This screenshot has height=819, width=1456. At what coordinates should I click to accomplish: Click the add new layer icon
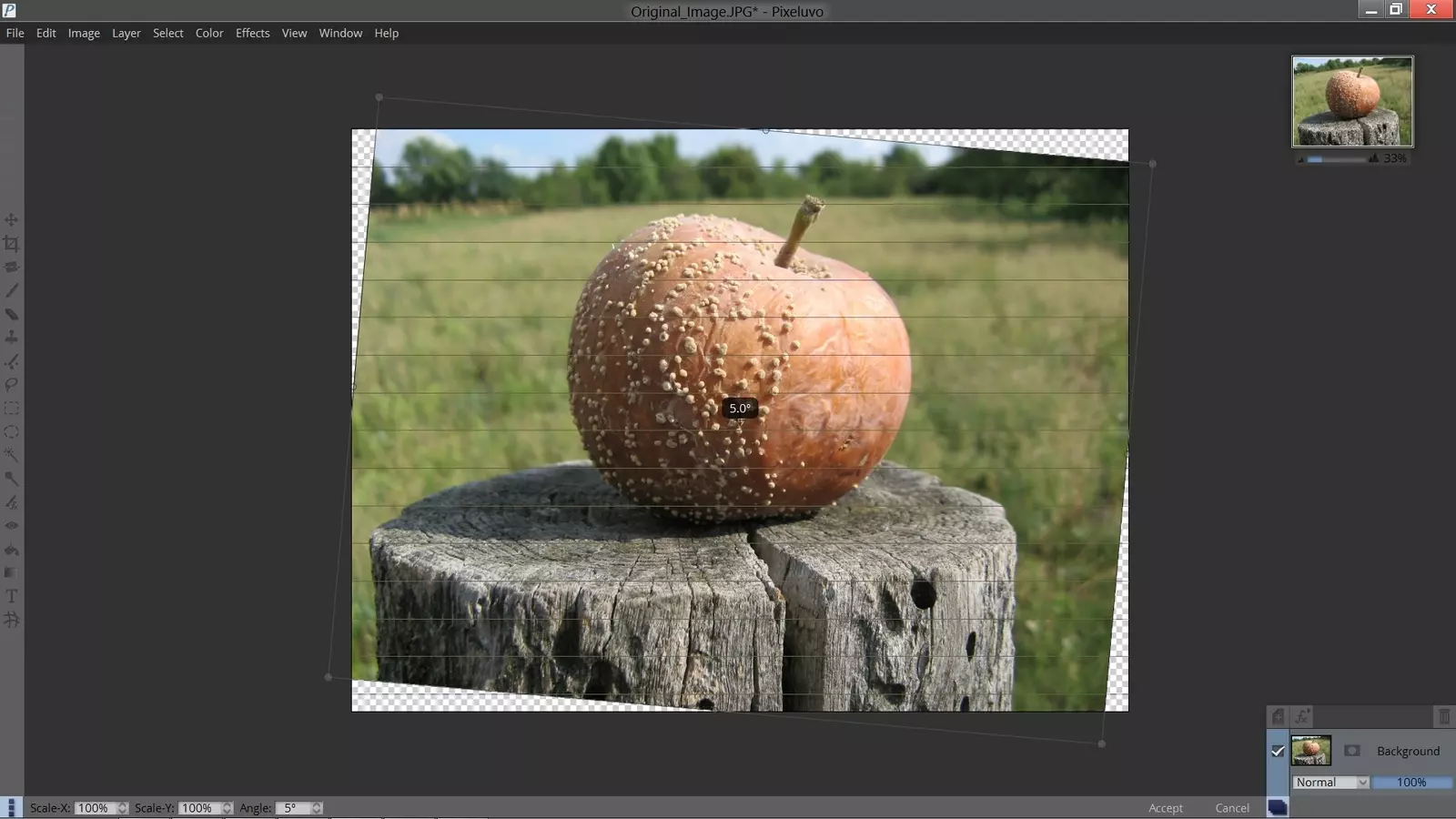pos(1278,717)
